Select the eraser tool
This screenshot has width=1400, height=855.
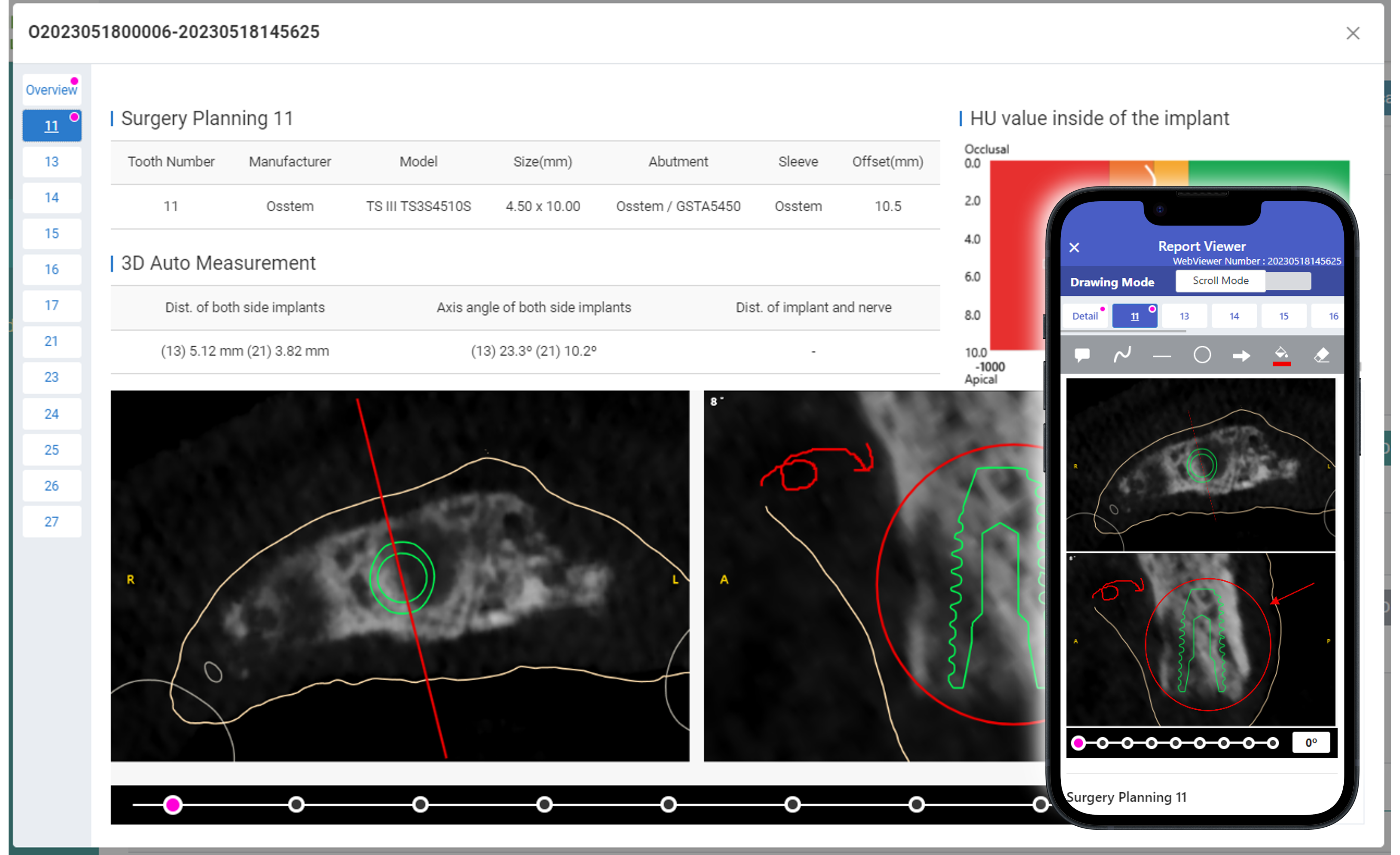pos(1323,355)
